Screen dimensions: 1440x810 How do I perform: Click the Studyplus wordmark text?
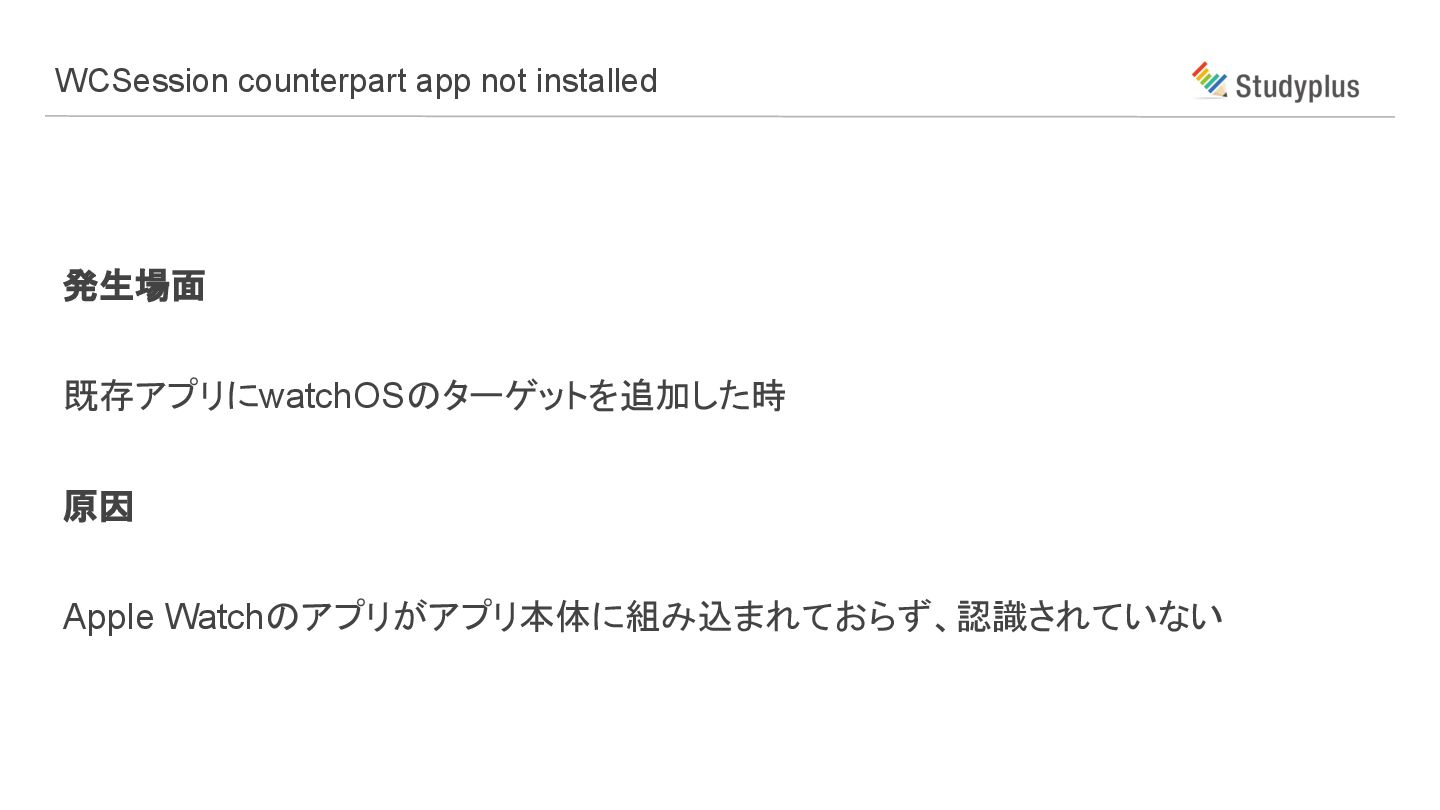(1297, 87)
